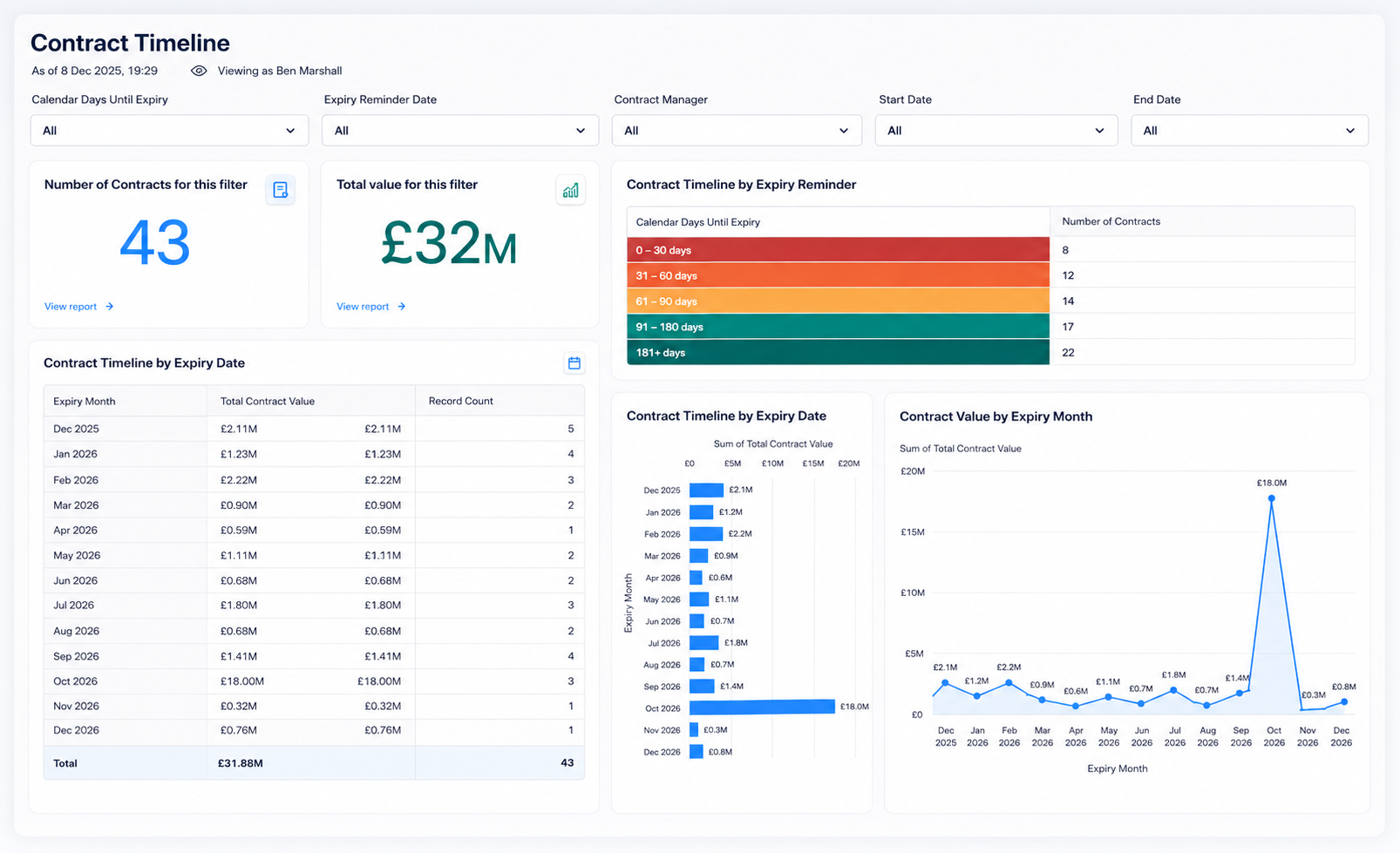Click the Feb 2026 row in expiry table
This screenshot has height=853, width=1400.
click(x=314, y=480)
